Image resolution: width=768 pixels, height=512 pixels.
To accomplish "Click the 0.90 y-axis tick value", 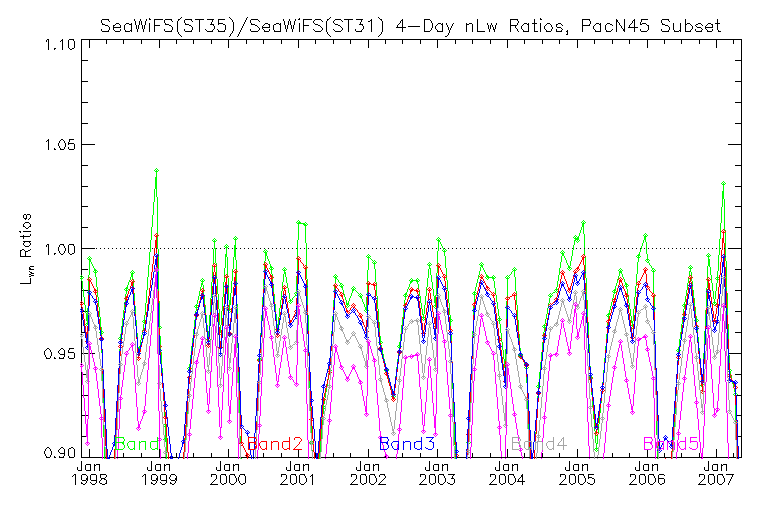I will tap(59, 452).
